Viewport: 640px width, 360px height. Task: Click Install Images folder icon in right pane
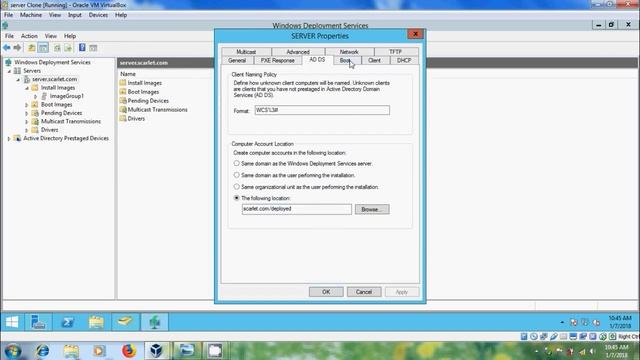click(123, 83)
